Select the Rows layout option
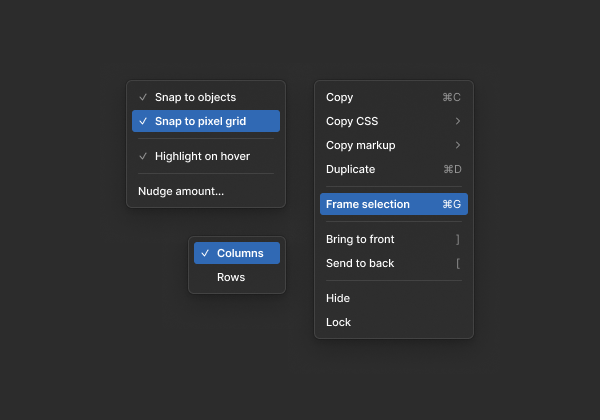 [231, 277]
